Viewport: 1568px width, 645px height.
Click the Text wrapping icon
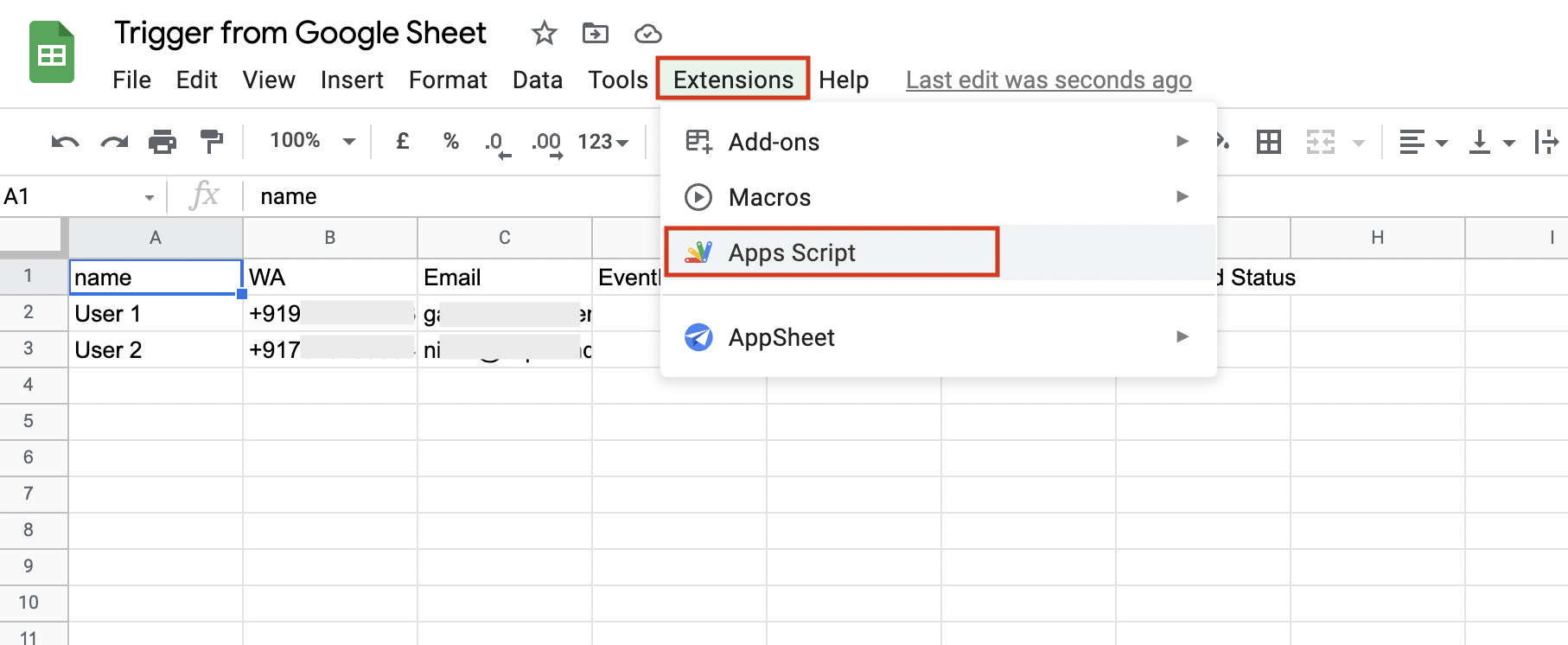[1546, 141]
